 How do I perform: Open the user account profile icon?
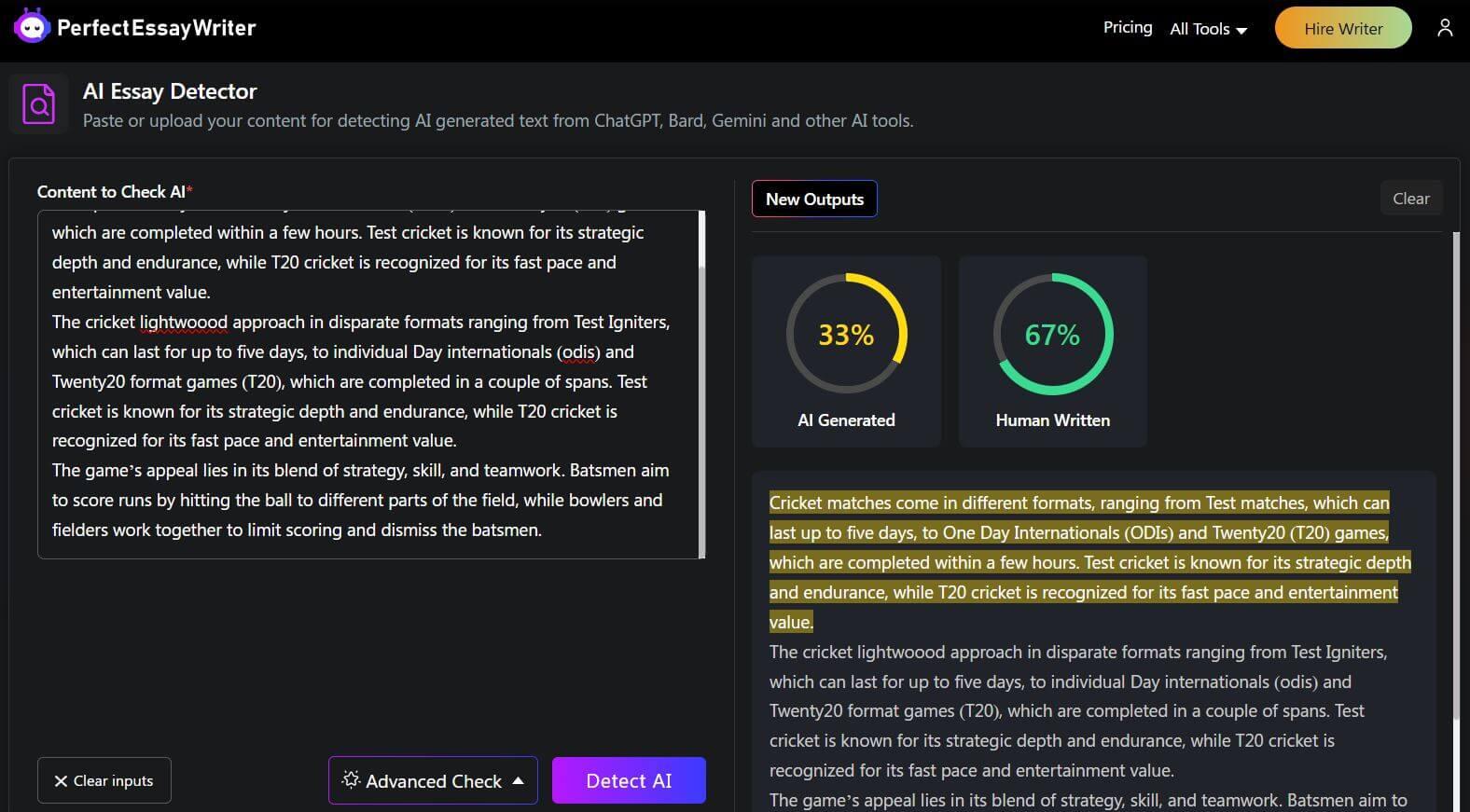tap(1444, 28)
